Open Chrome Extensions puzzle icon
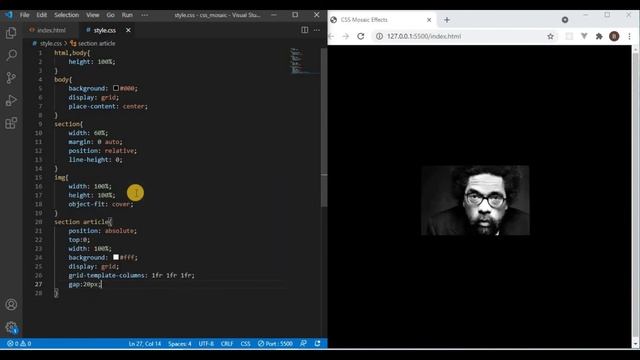 pyautogui.click(x=599, y=36)
